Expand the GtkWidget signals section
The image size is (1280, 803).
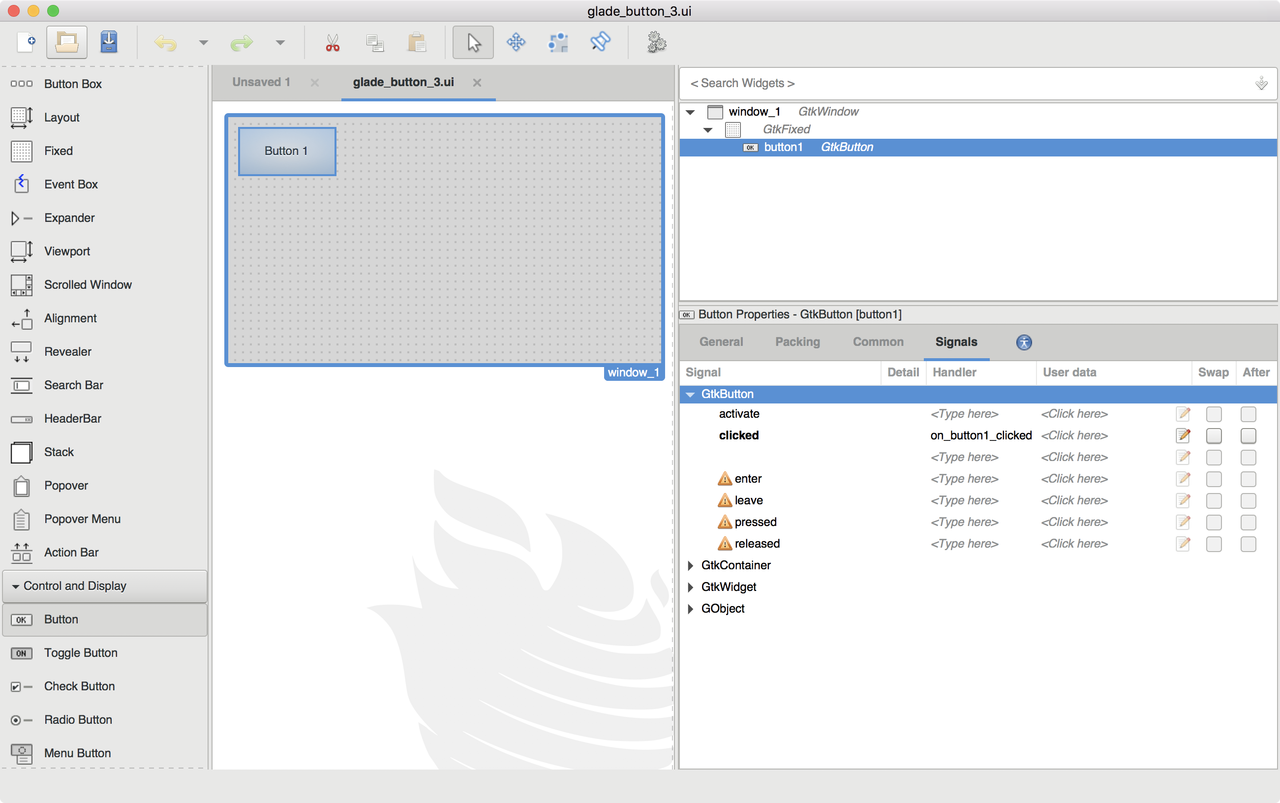click(x=689, y=587)
